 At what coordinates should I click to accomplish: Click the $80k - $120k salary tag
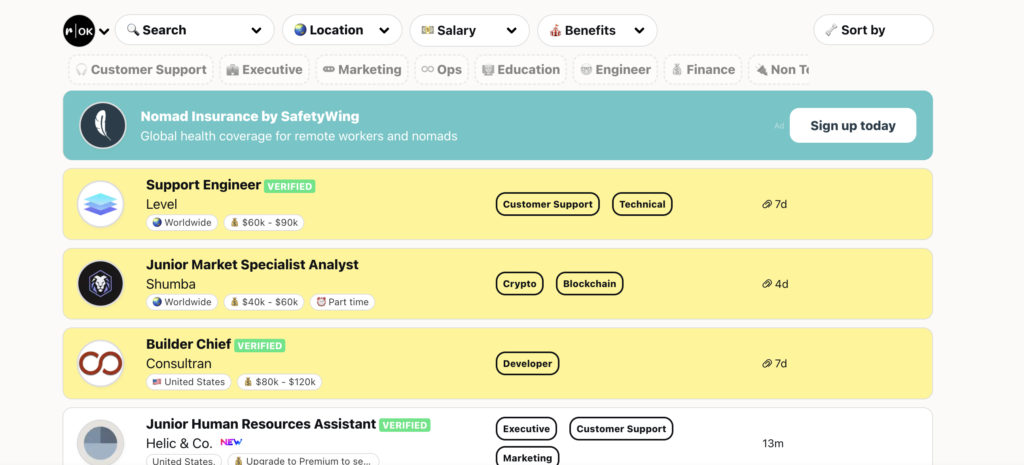pos(280,382)
